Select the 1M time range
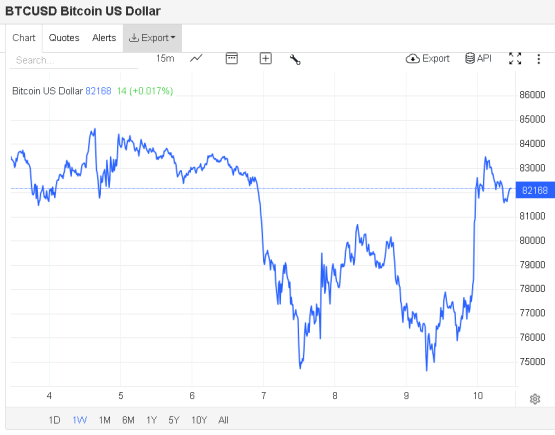 pyautogui.click(x=104, y=420)
